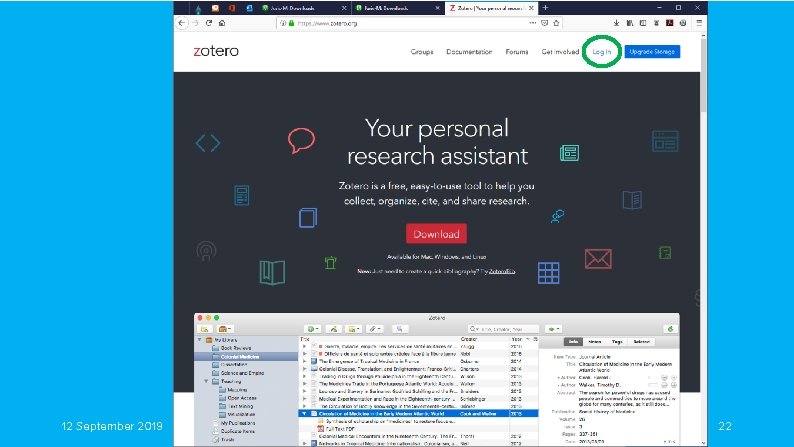Select Book Reviews collection in Zotero tree
This screenshot has width=794, height=447.
tap(235, 348)
